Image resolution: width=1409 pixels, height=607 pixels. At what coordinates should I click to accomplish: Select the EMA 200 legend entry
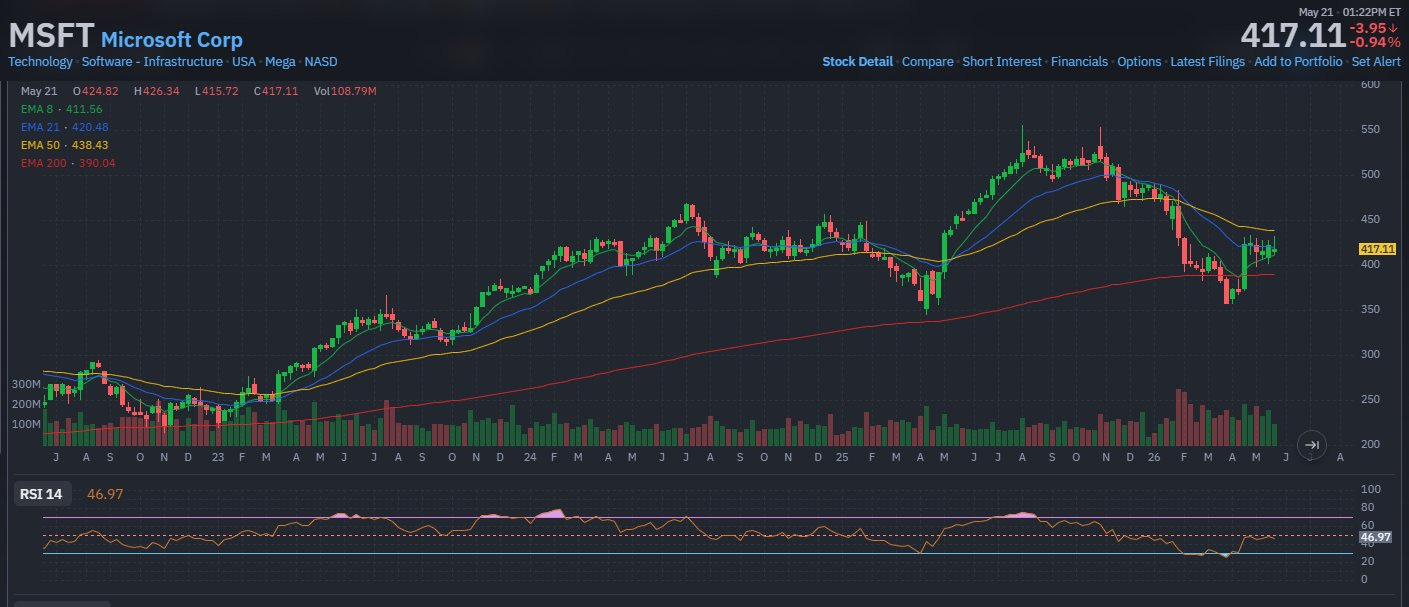tap(68, 163)
